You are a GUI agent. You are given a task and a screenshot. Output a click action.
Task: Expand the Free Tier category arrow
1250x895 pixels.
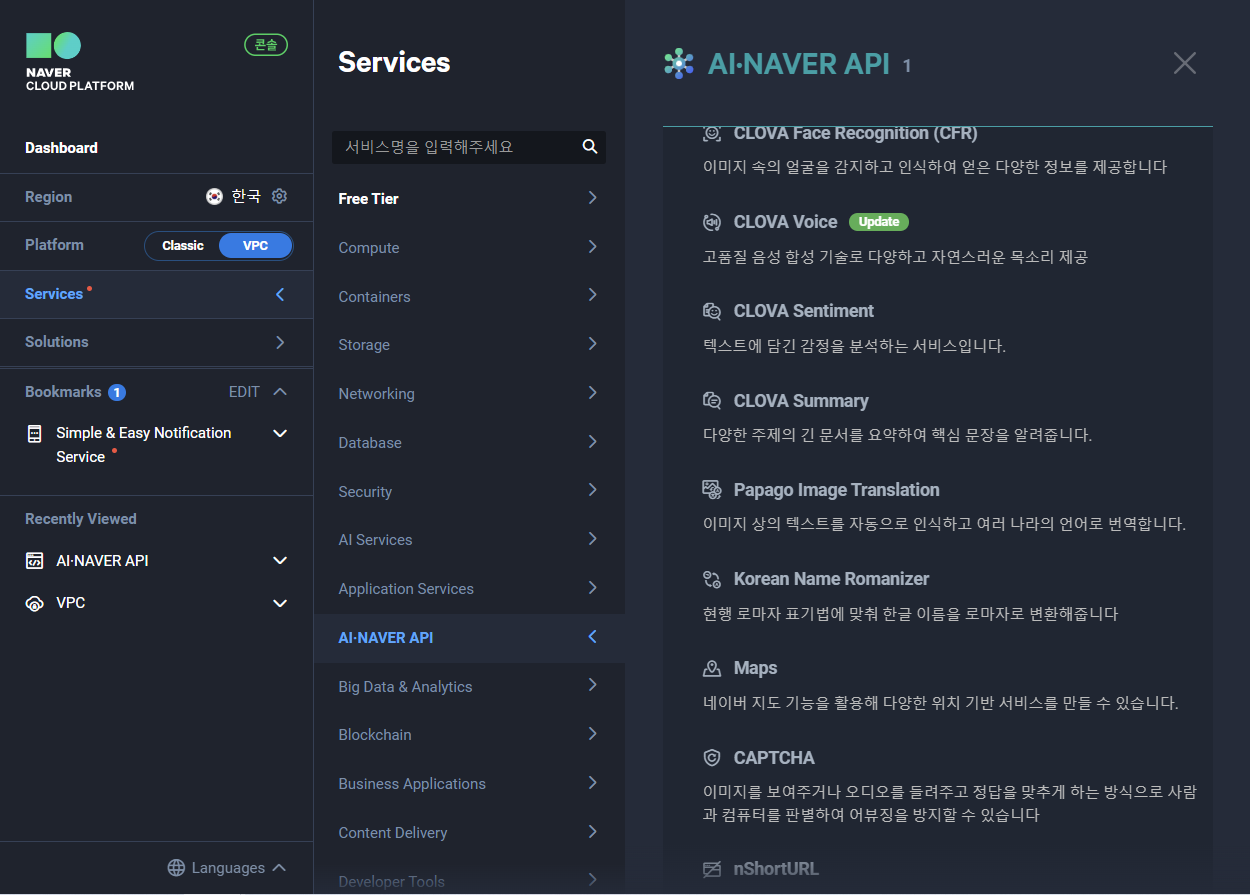pos(593,198)
